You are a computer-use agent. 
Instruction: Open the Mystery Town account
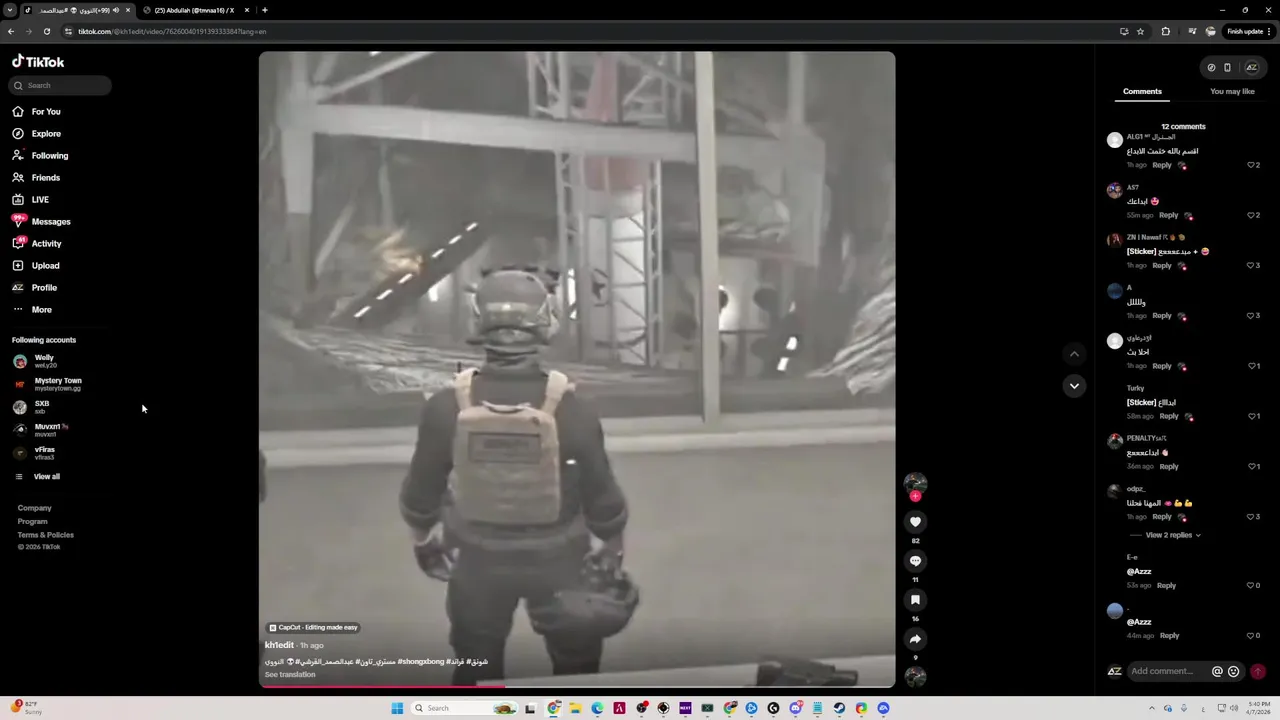50,384
